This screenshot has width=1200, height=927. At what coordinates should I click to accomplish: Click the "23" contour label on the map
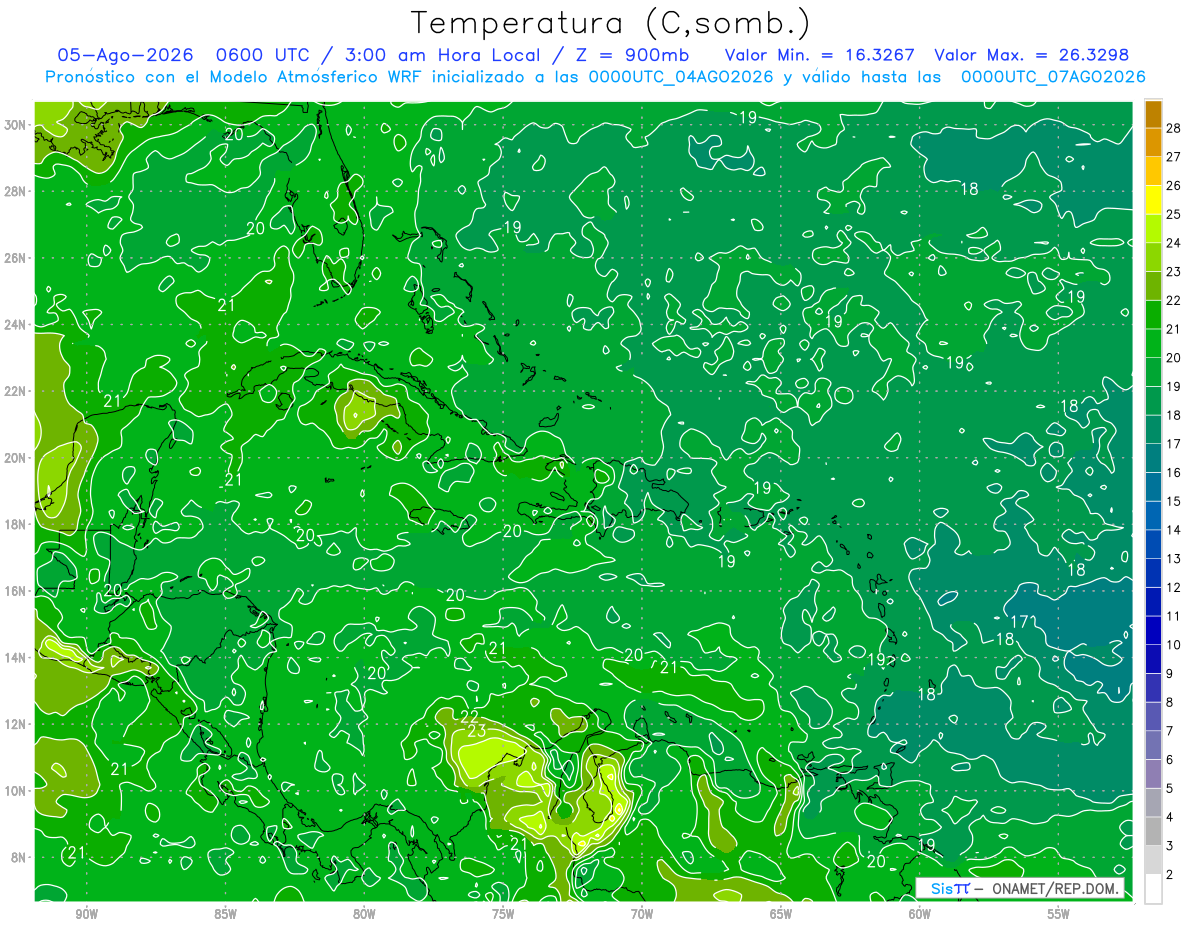(477, 731)
